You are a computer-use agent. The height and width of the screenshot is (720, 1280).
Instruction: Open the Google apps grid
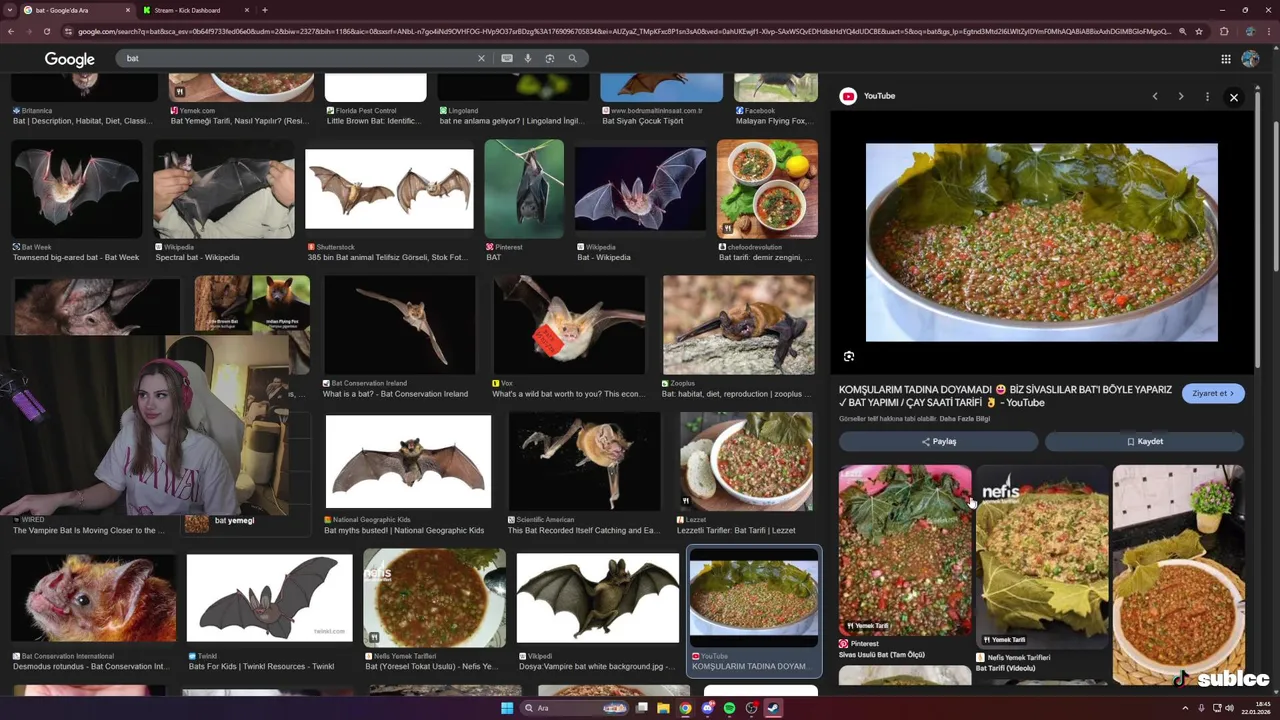pyautogui.click(x=1226, y=59)
